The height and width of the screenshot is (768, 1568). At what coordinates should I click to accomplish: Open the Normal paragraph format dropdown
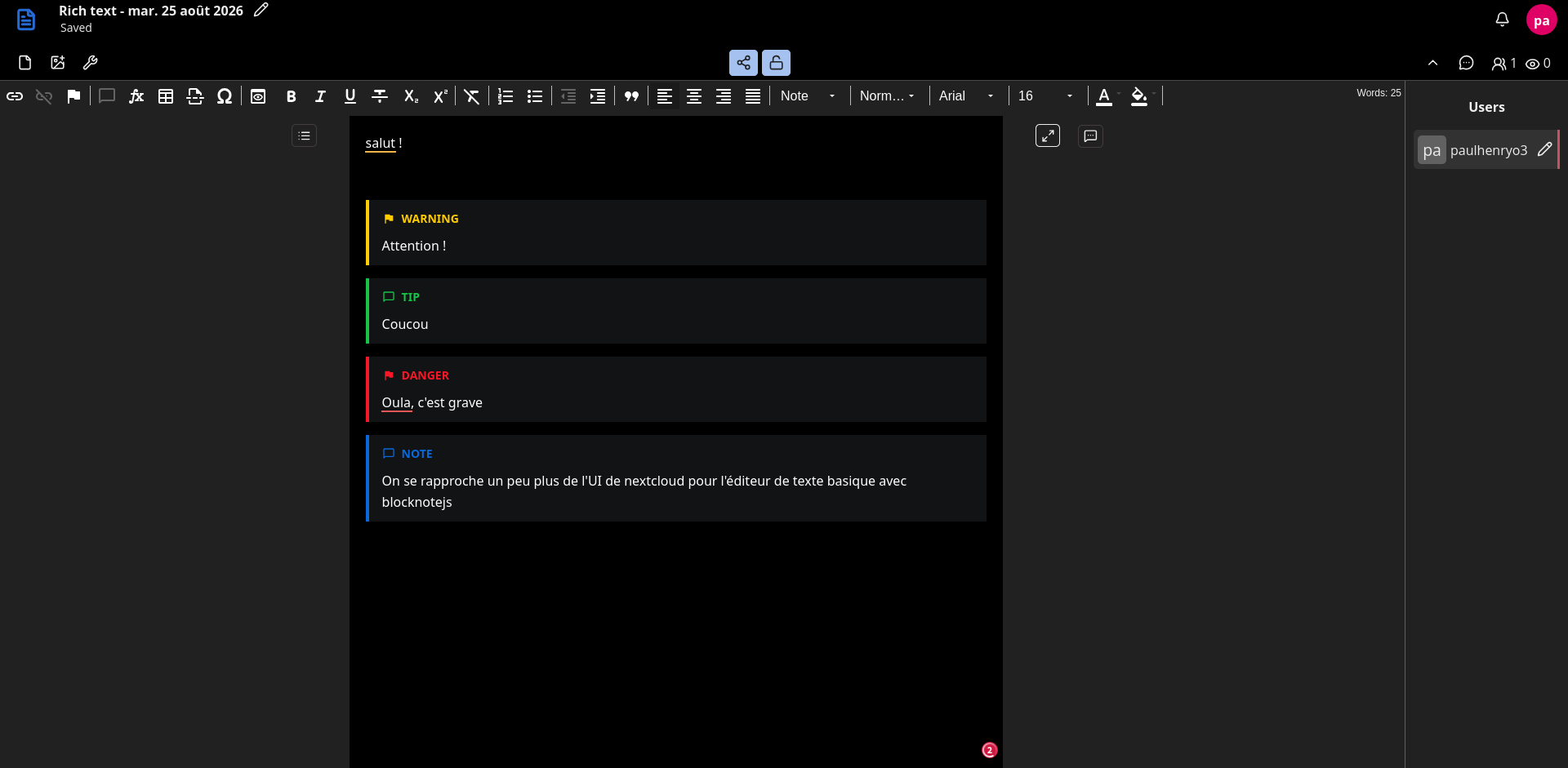click(x=888, y=96)
